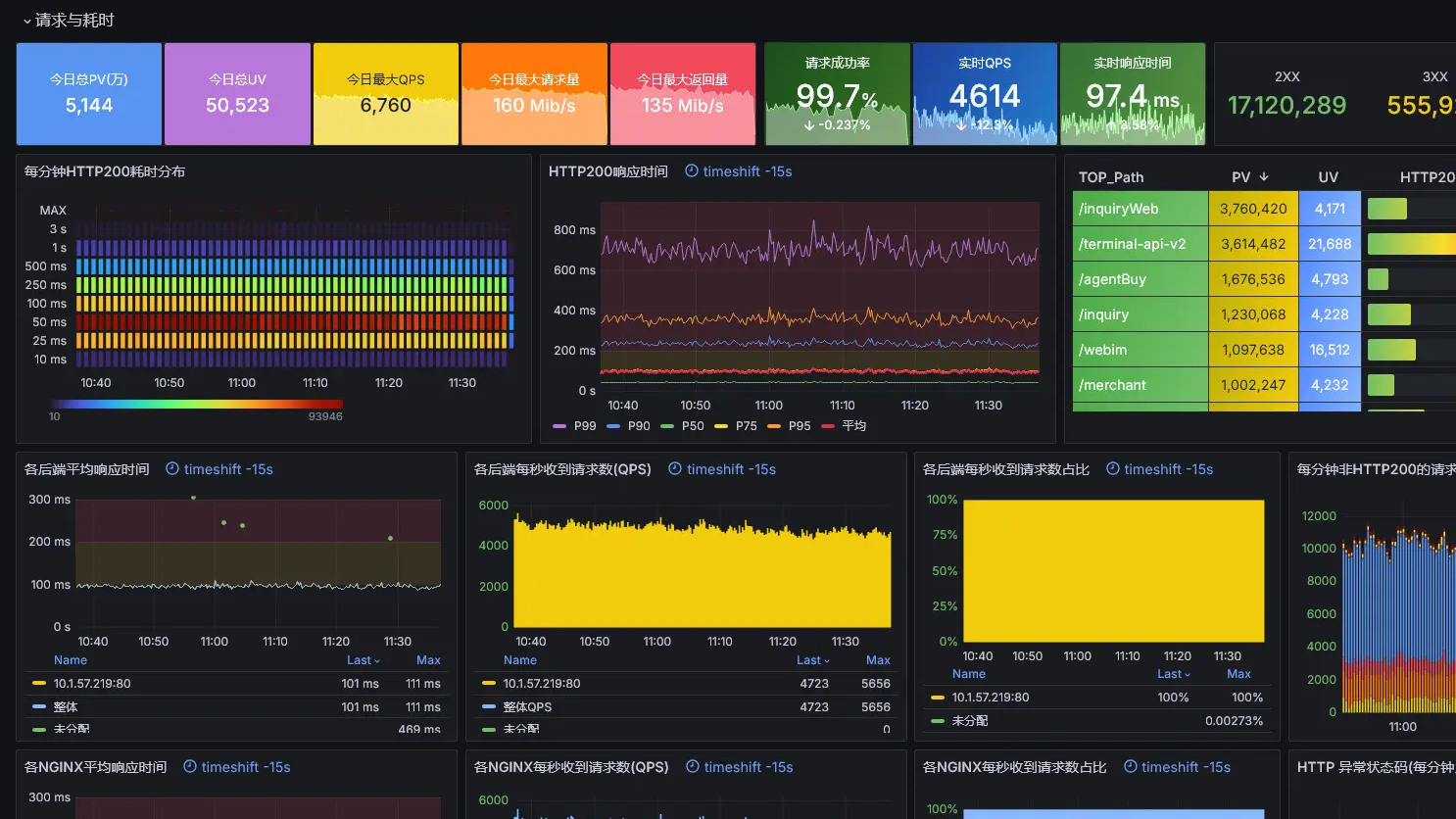Click timeshift clock icon in 各NGINX每秒收到请求数占比 panel

pyautogui.click(x=1131, y=767)
